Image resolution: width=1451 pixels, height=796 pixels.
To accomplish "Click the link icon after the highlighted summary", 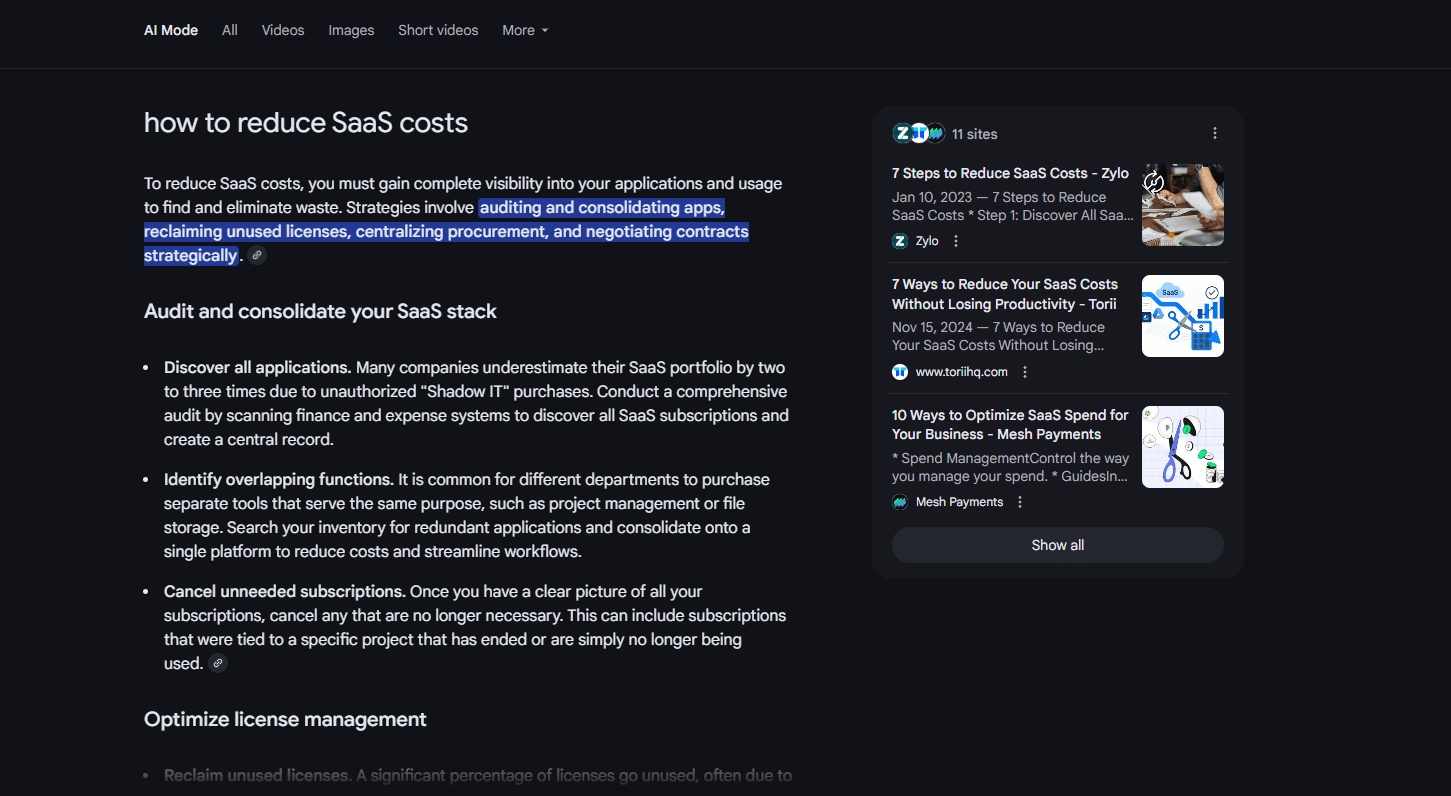I will click(257, 255).
